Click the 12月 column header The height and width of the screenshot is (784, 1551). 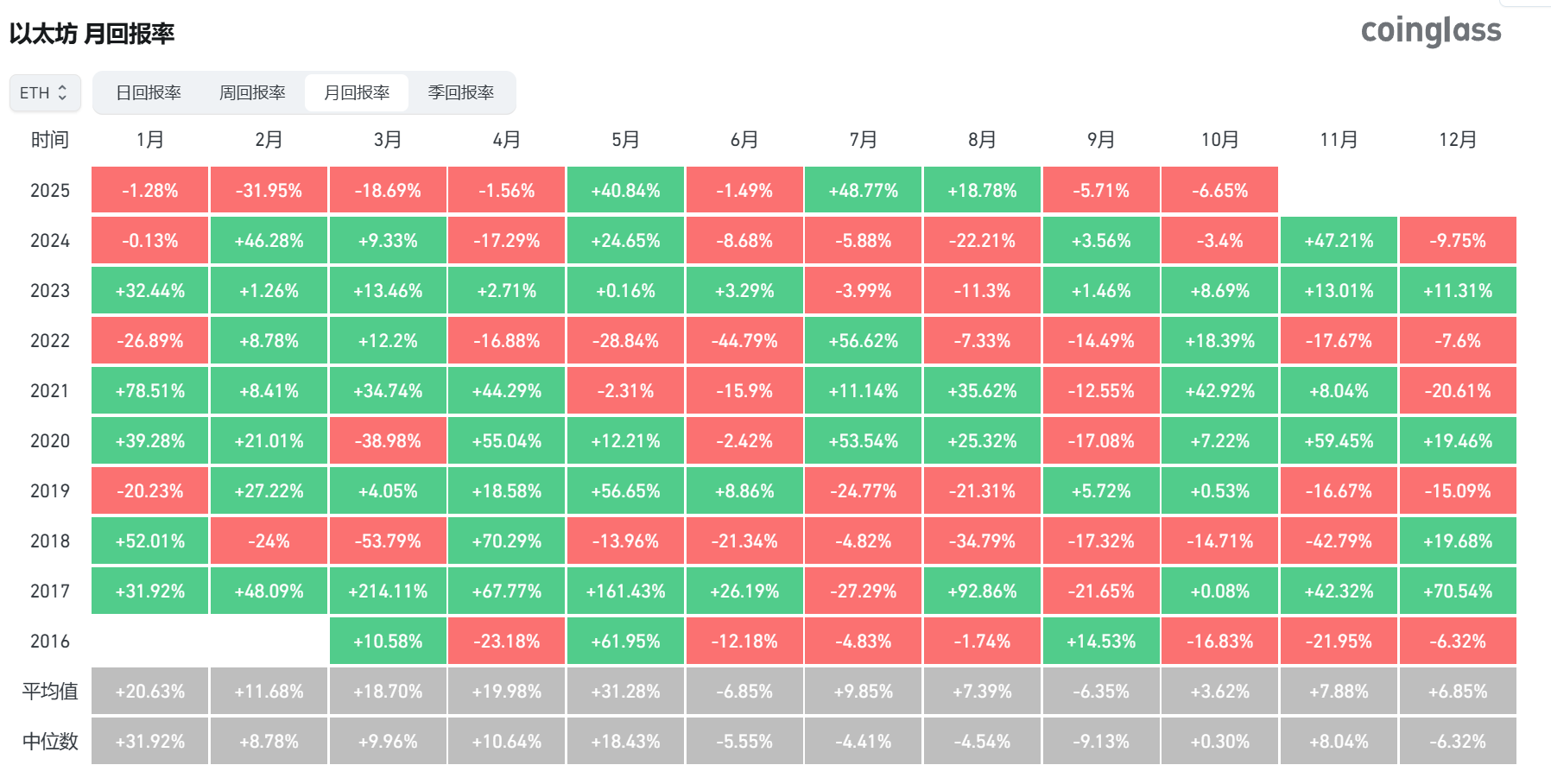point(1458,140)
